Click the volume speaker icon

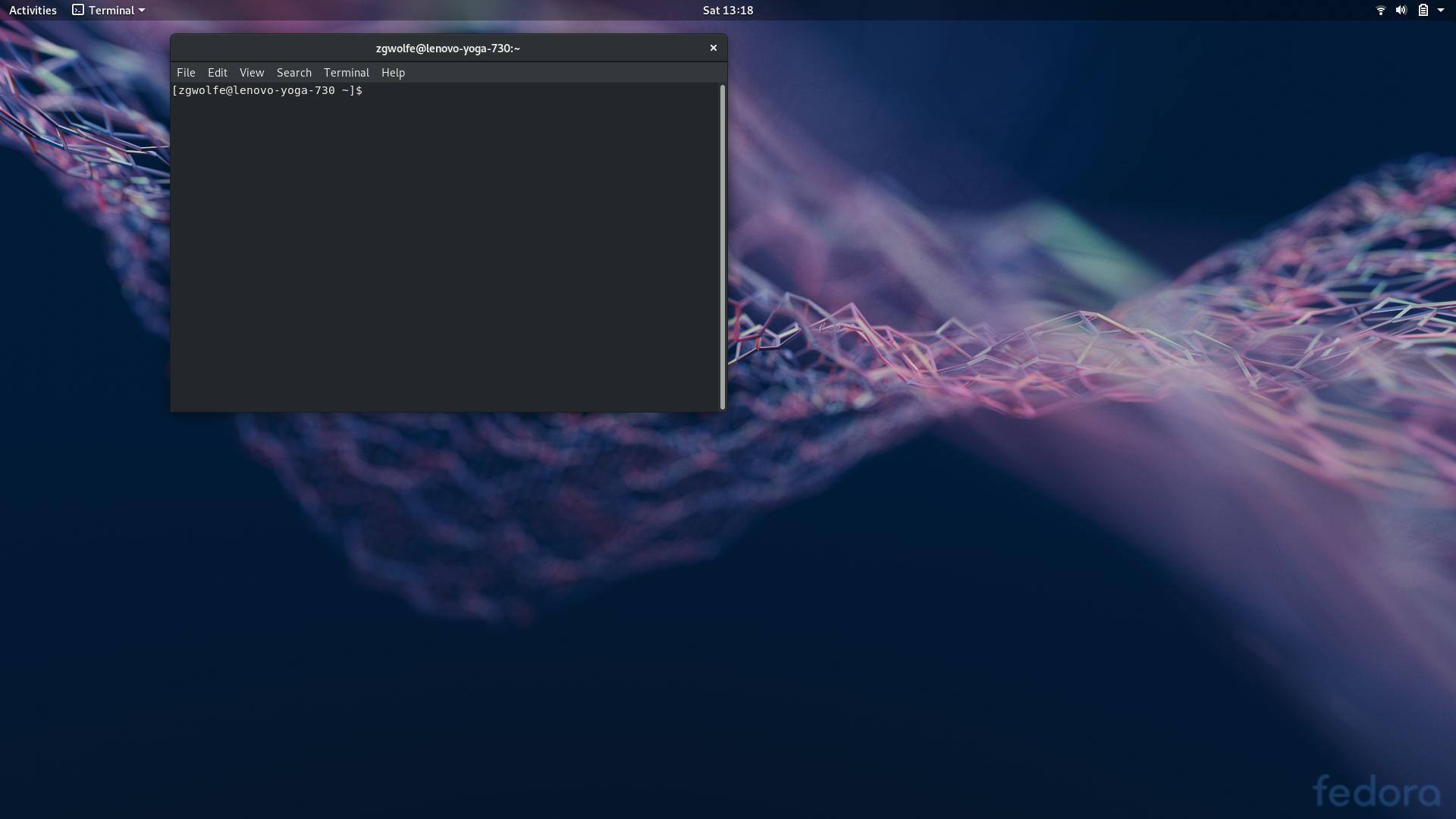tap(1401, 10)
